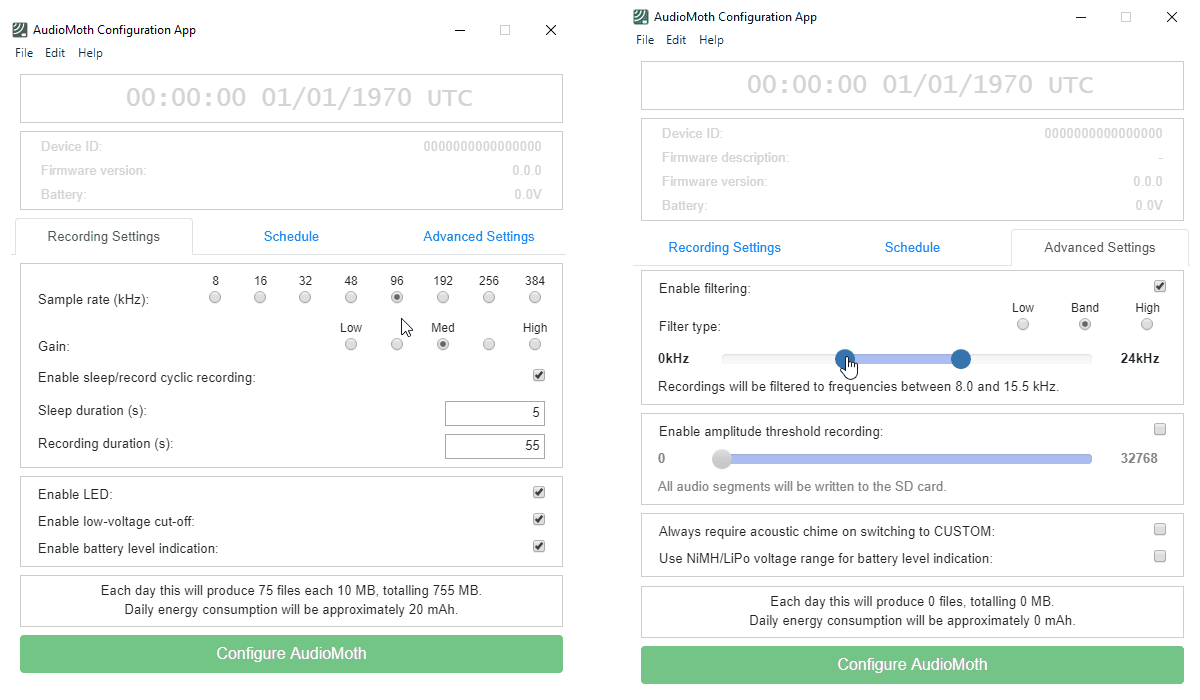The image size is (1200, 700).
Task: Enable amplitude threshold recording checkbox
Action: 1160,429
